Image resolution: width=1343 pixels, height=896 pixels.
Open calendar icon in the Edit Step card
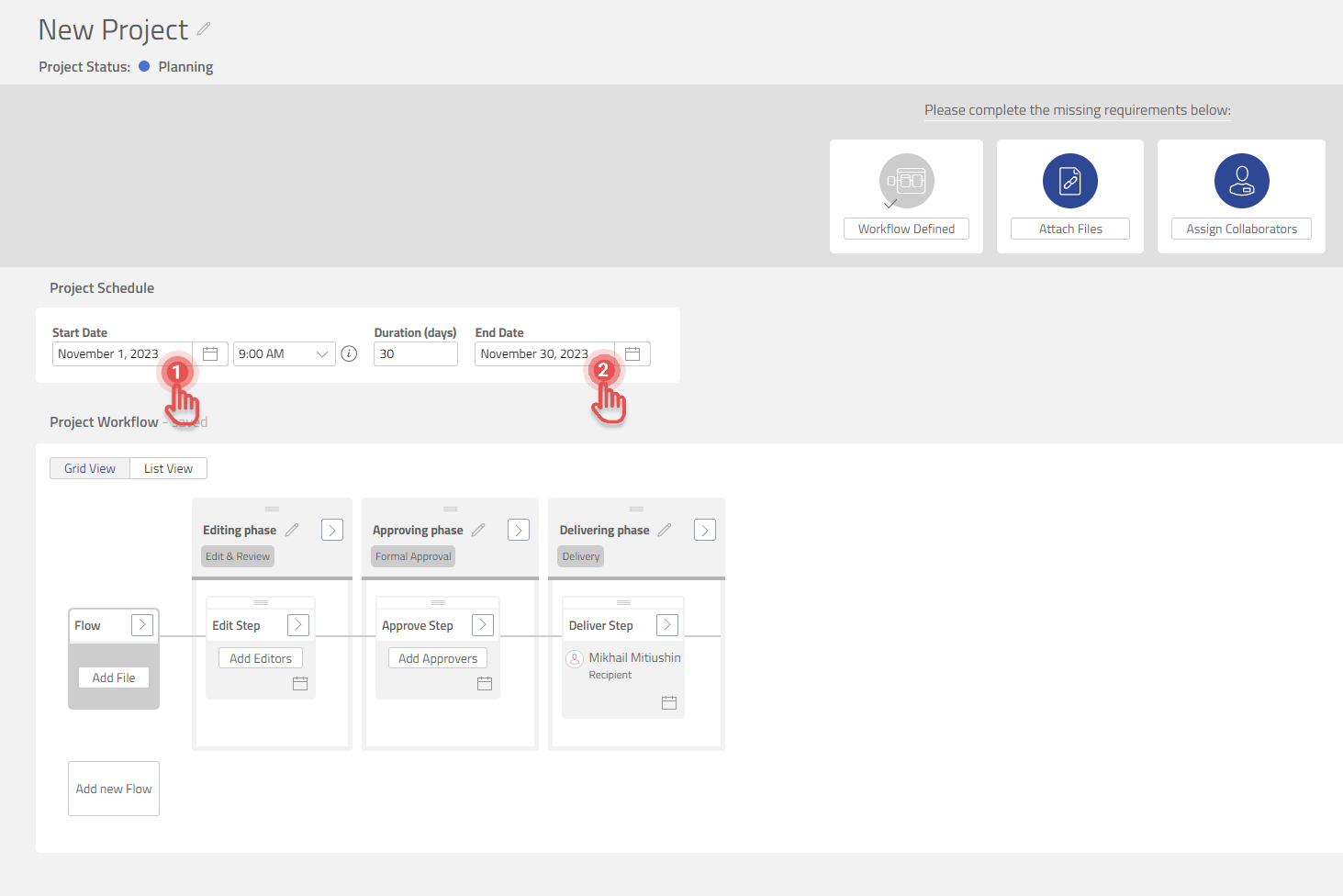300,684
